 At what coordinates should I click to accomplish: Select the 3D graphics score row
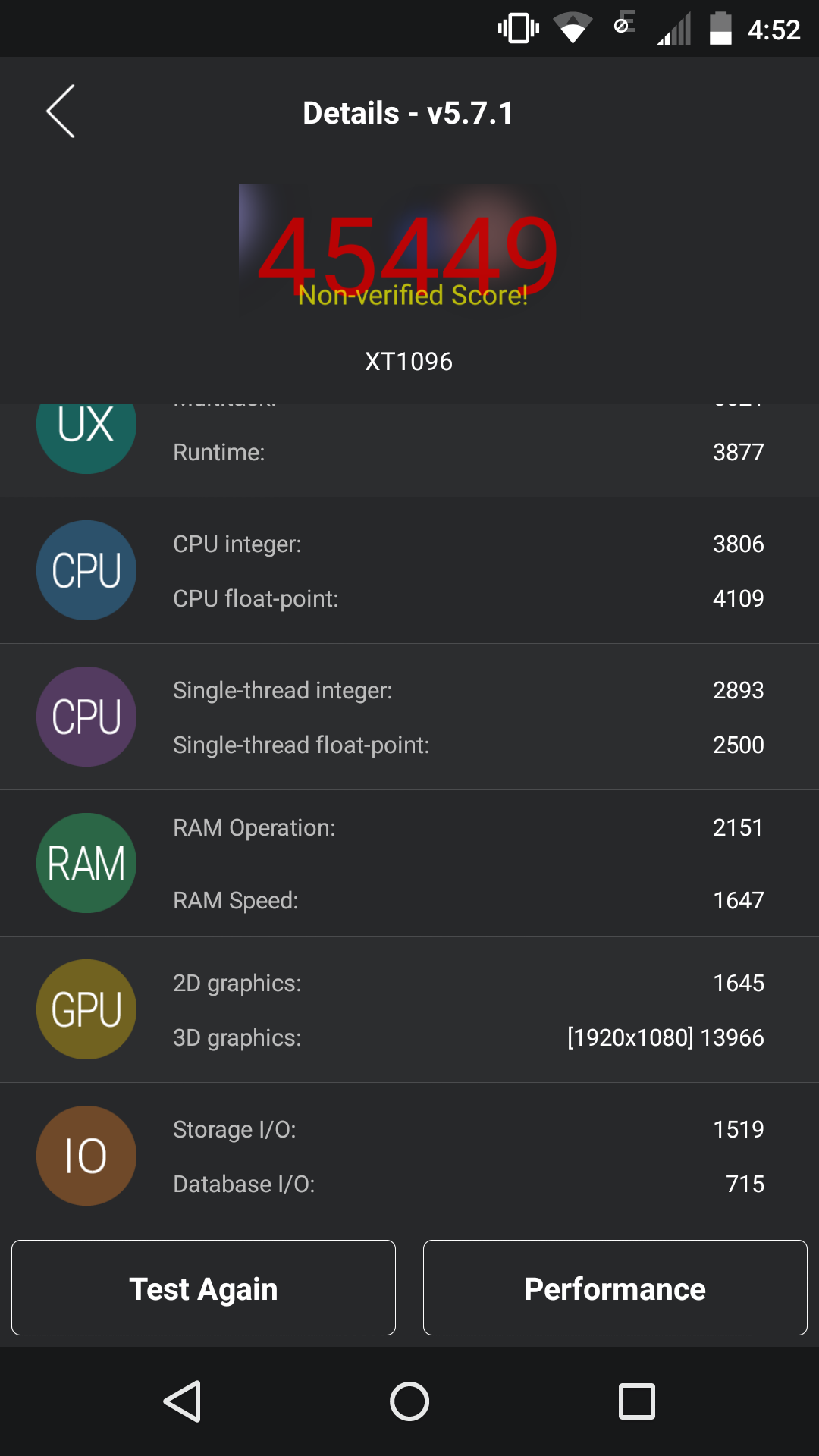click(x=468, y=1037)
